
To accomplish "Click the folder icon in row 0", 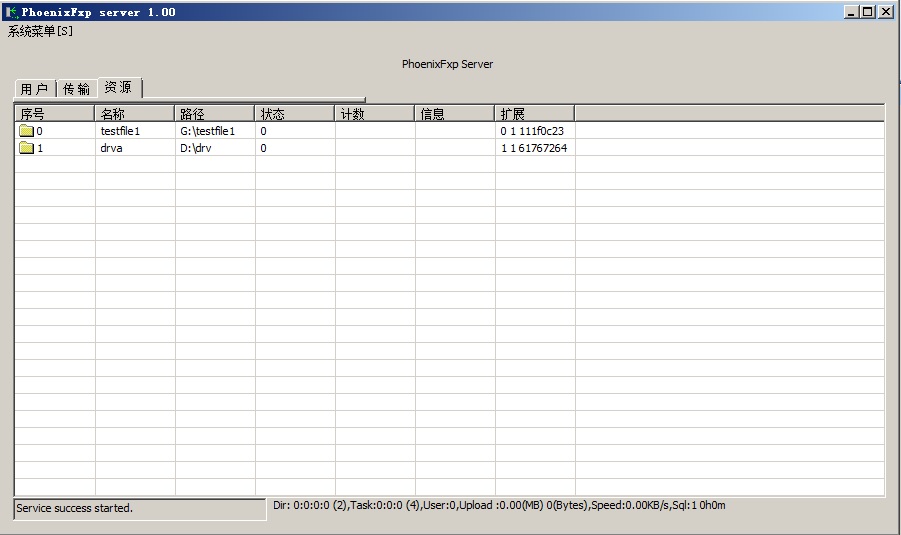I will click(x=26, y=130).
